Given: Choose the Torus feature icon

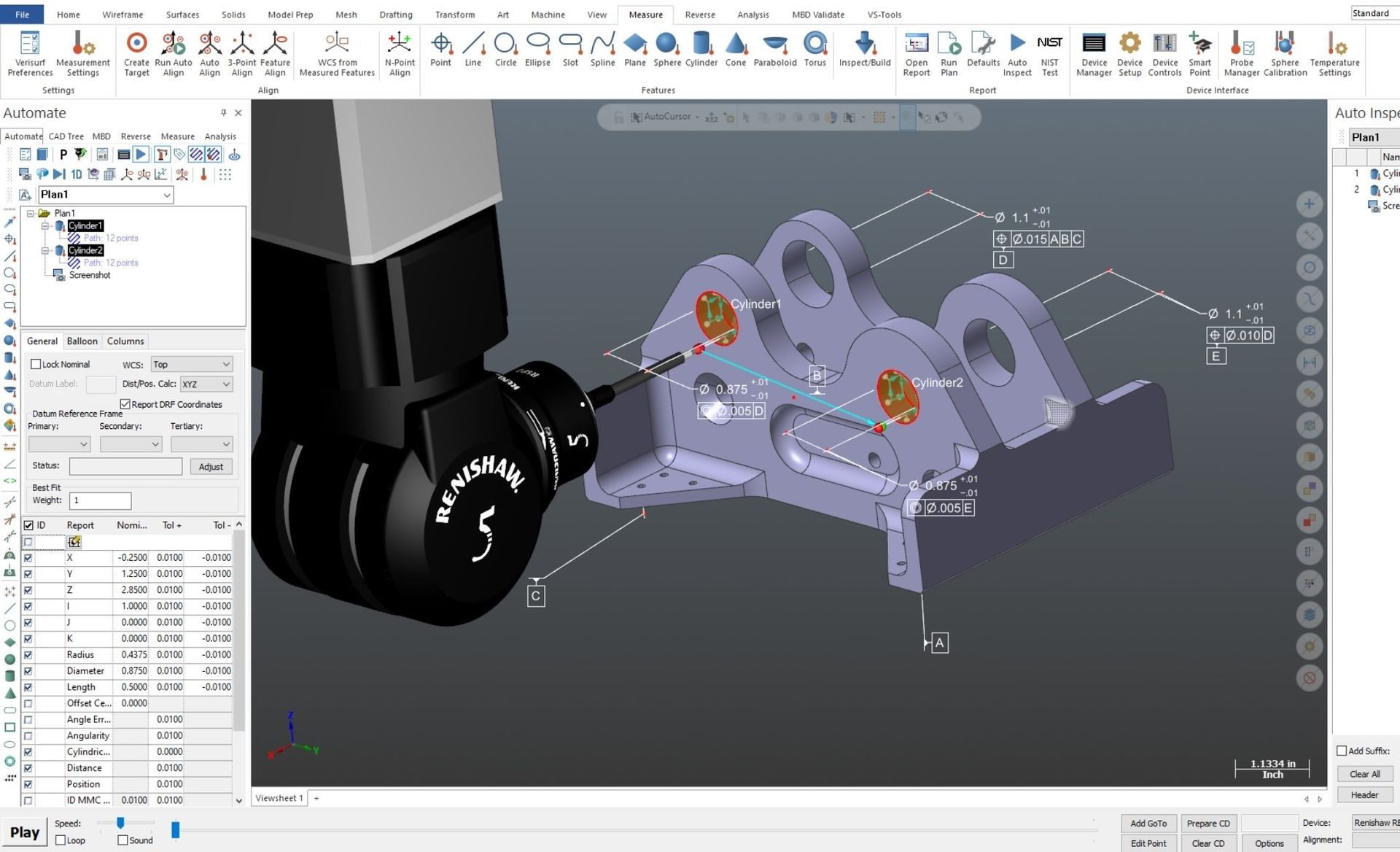Looking at the screenshot, I should [x=814, y=50].
